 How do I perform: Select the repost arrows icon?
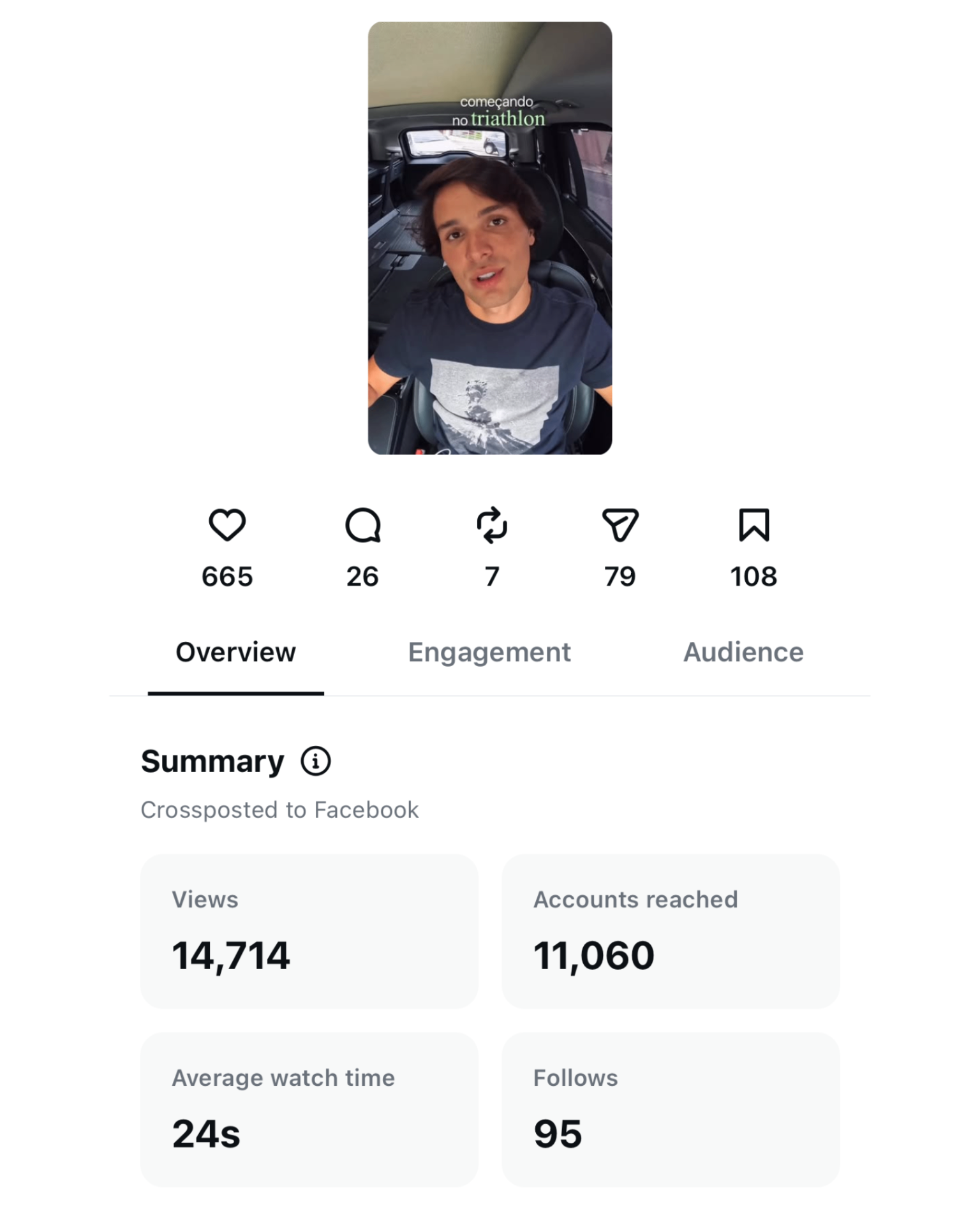coord(492,525)
